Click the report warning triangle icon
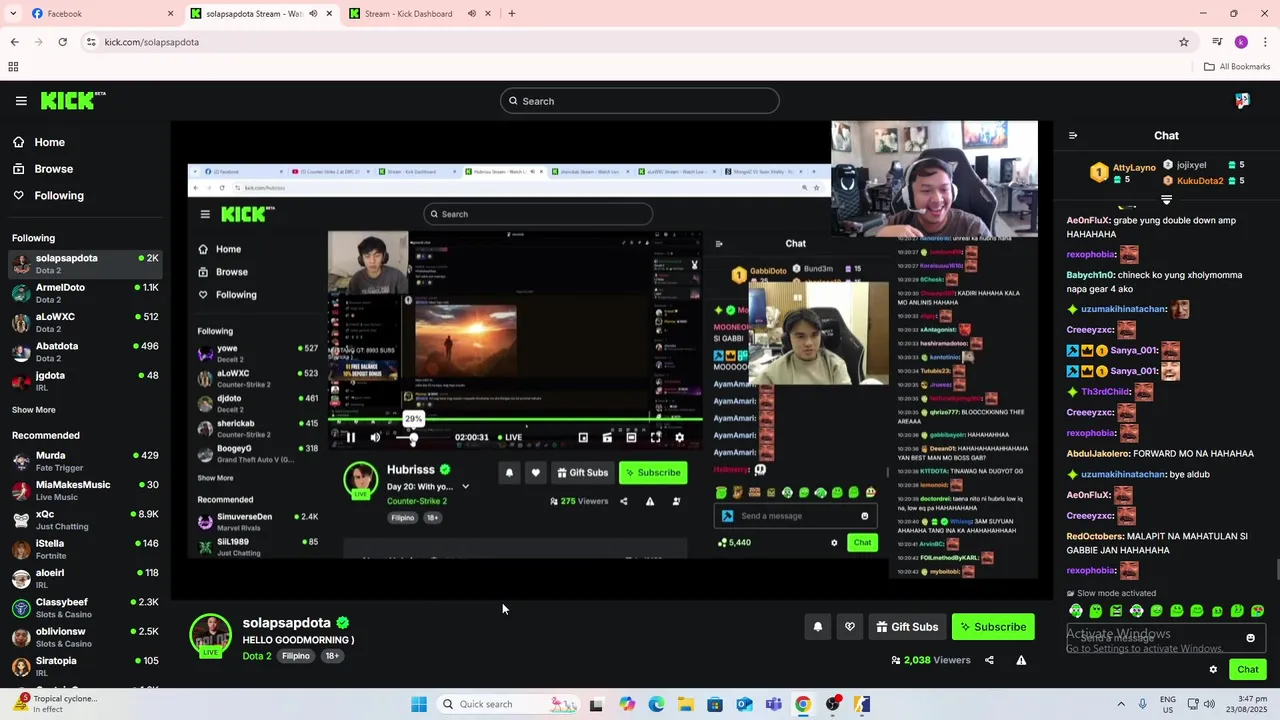The image size is (1280, 720). [1021, 660]
